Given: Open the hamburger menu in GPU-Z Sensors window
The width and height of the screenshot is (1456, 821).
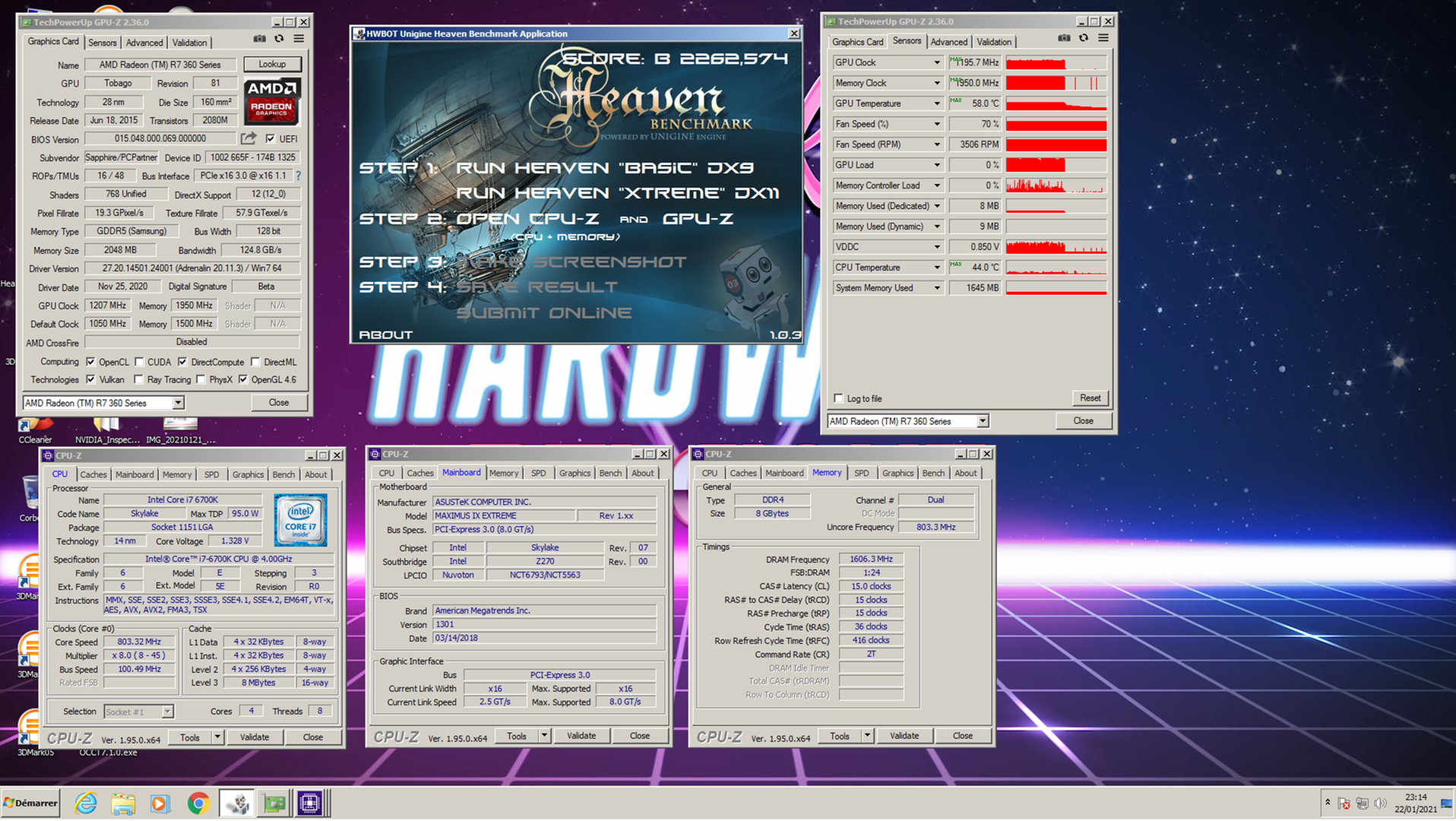Looking at the screenshot, I should click(x=1103, y=38).
